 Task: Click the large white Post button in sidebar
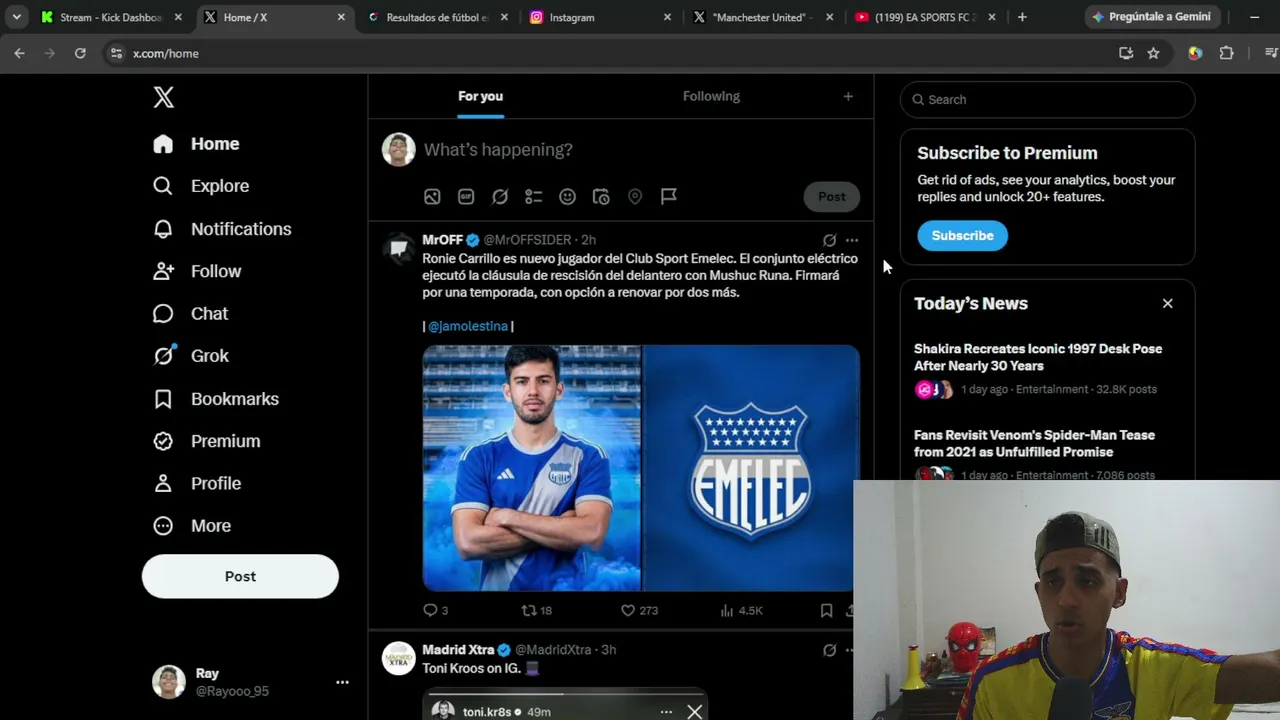pyautogui.click(x=240, y=577)
